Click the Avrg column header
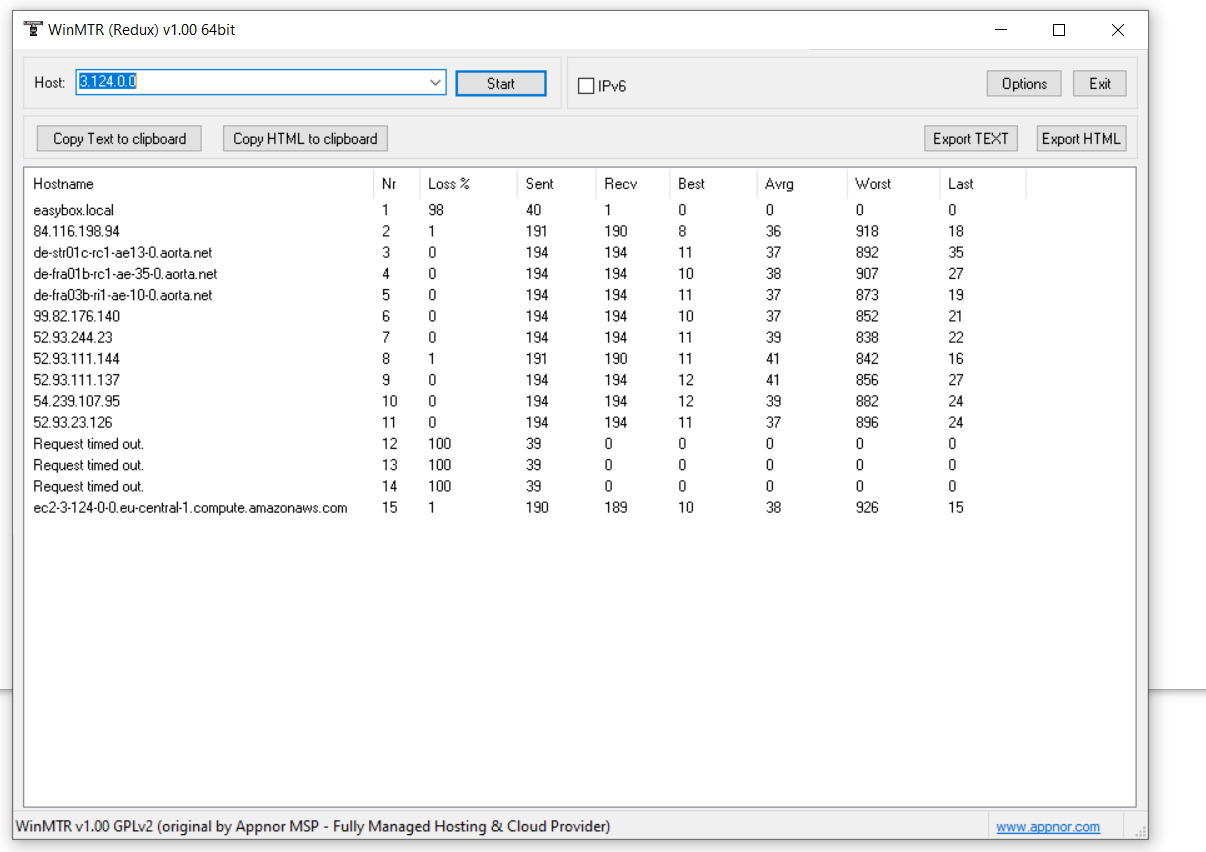Screen dimensions: 1206x852 pyautogui.click(x=801, y=184)
